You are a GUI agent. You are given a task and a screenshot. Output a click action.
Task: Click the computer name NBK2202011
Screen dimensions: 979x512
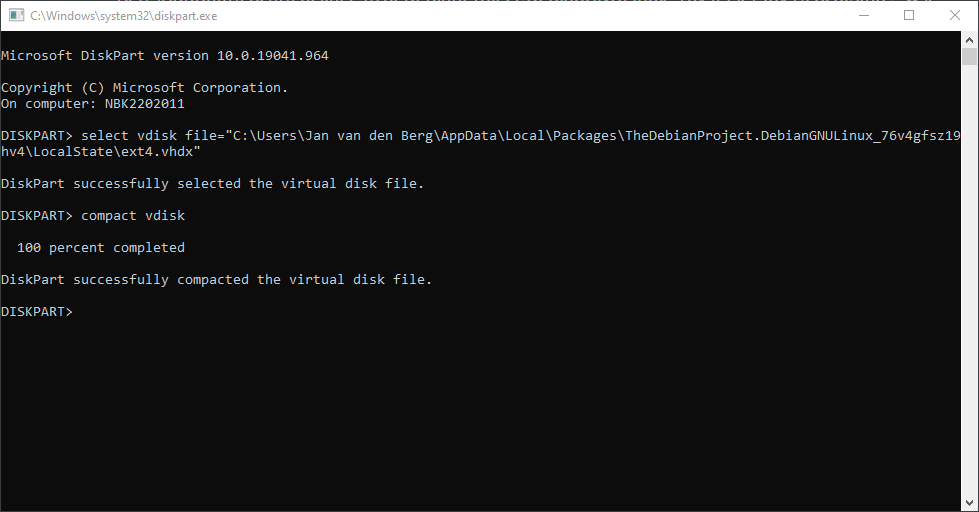144,104
